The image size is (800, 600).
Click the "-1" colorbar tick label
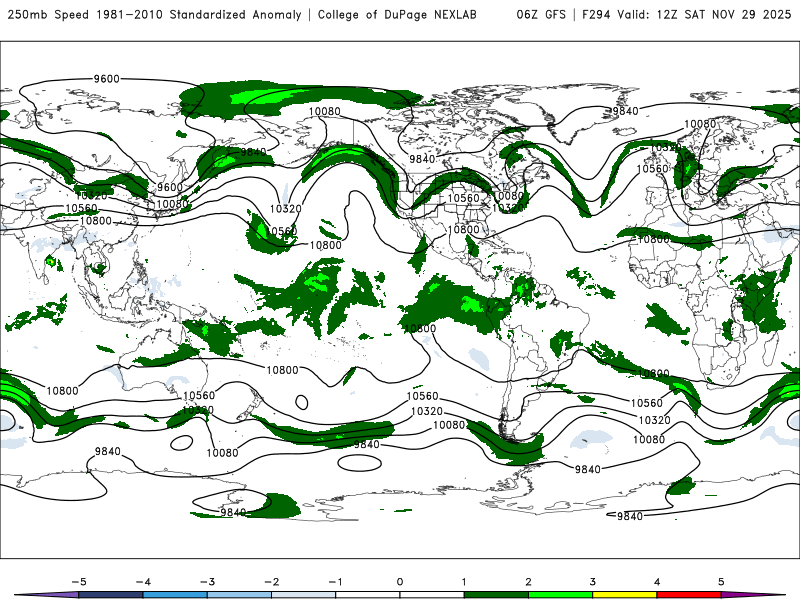(335, 582)
